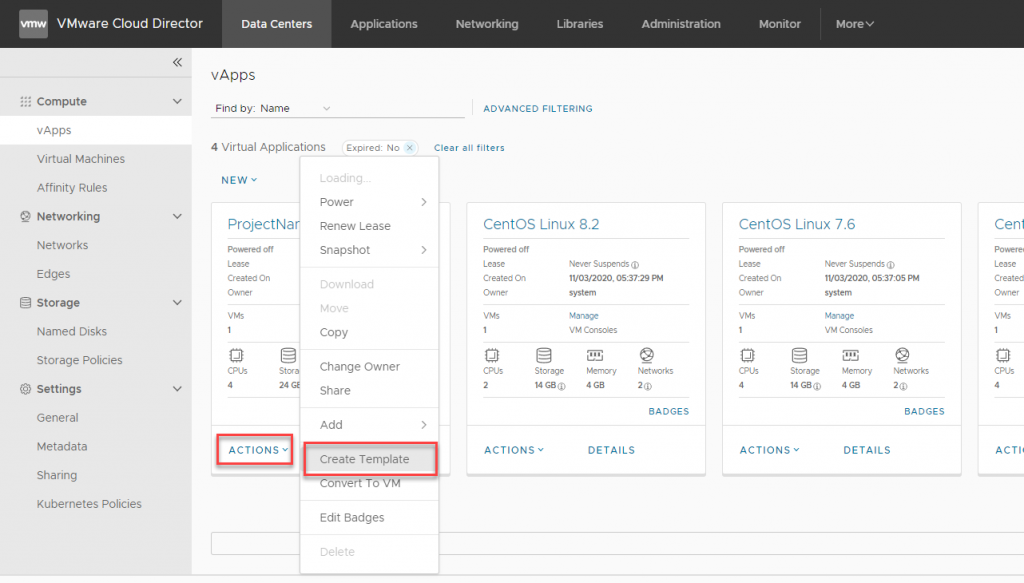This screenshot has height=583, width=1024.
Task: Choose Renew Lease menu item
Action: (369, 226)
